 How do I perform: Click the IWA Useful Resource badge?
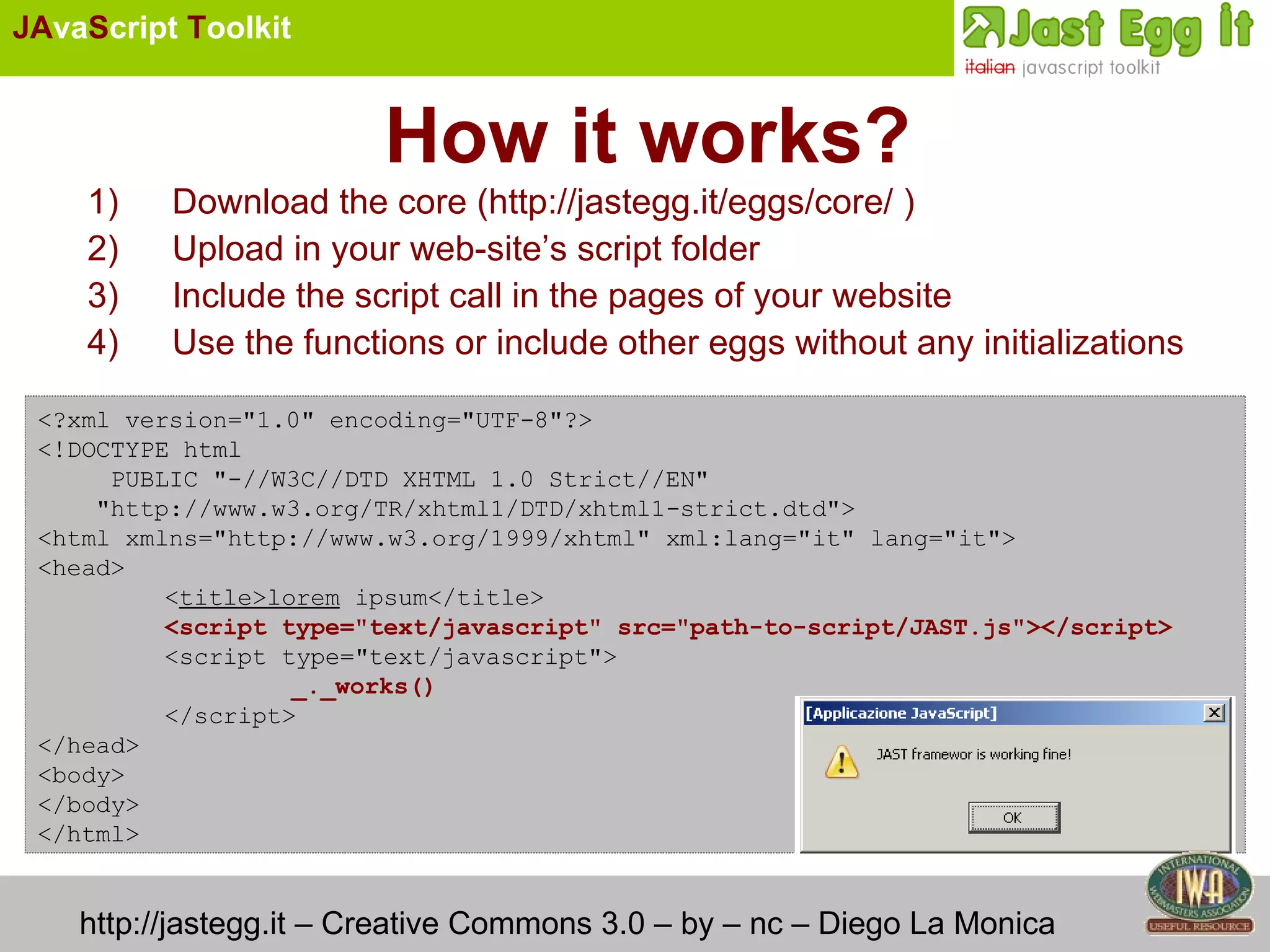coord(1199,894)
